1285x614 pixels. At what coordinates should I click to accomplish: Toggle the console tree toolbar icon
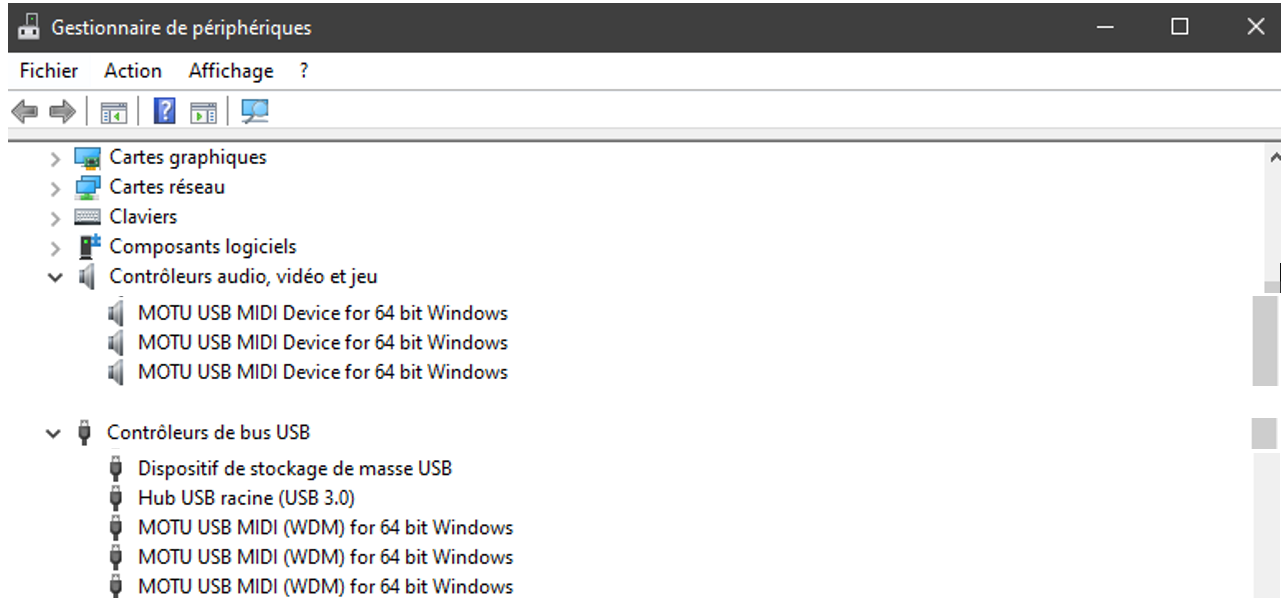[x=114, y=111]
